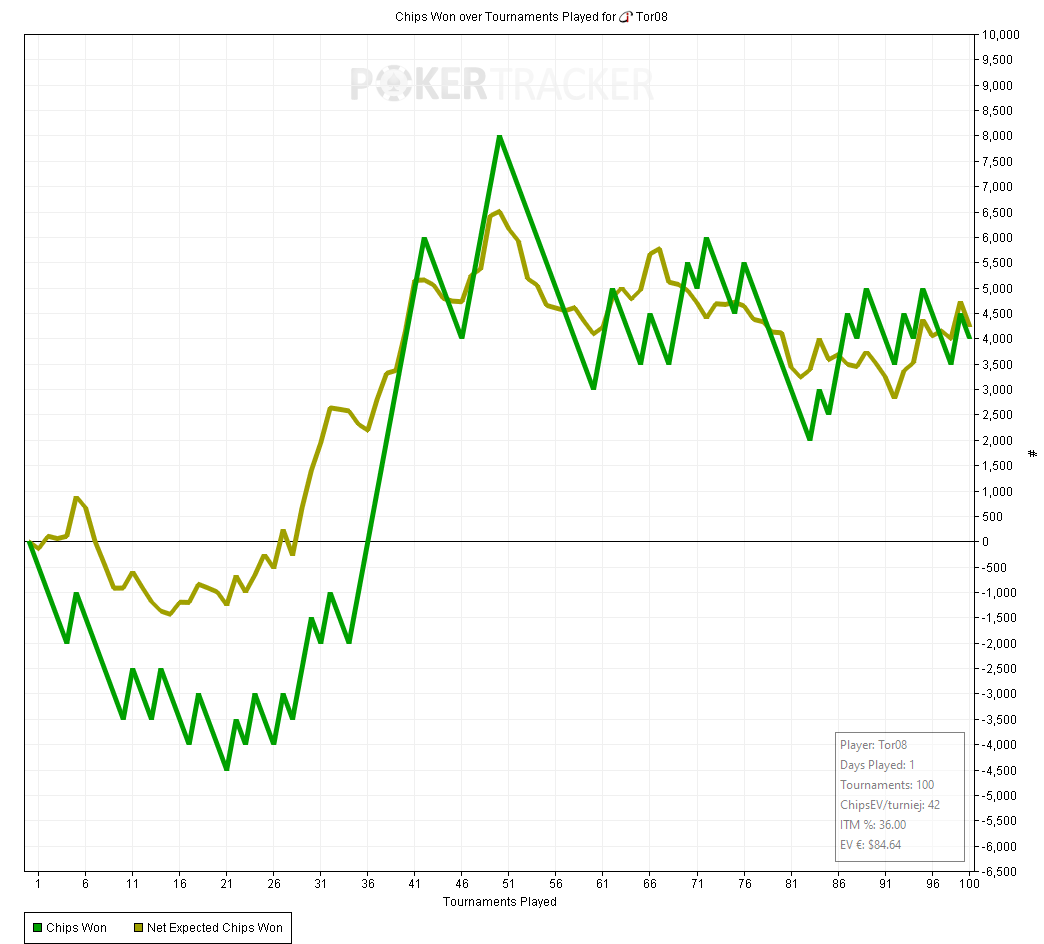The image size is (1044, 944).
Task: Click x-axis tick label 36
Action: [x=368, y=883]
